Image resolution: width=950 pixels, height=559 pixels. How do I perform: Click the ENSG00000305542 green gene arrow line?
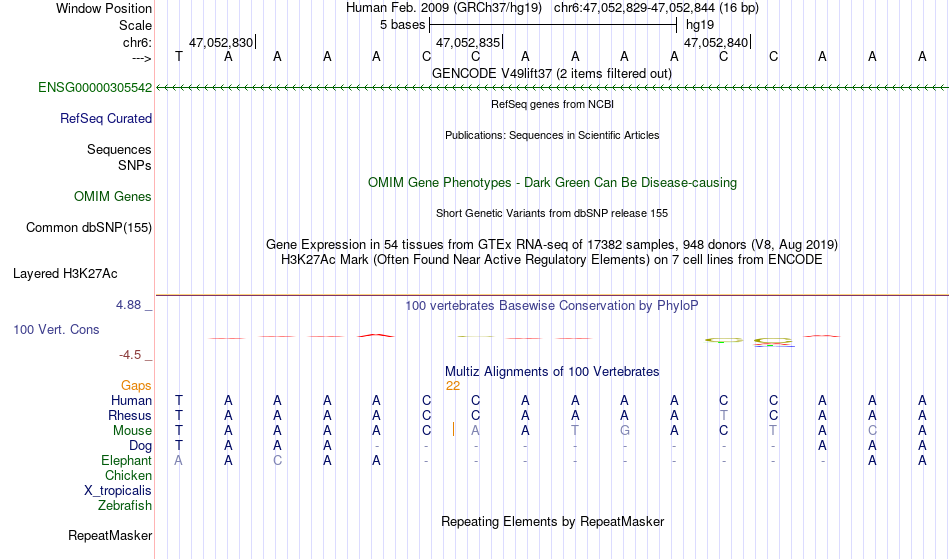pyautogui.click(x=552, y=88)
